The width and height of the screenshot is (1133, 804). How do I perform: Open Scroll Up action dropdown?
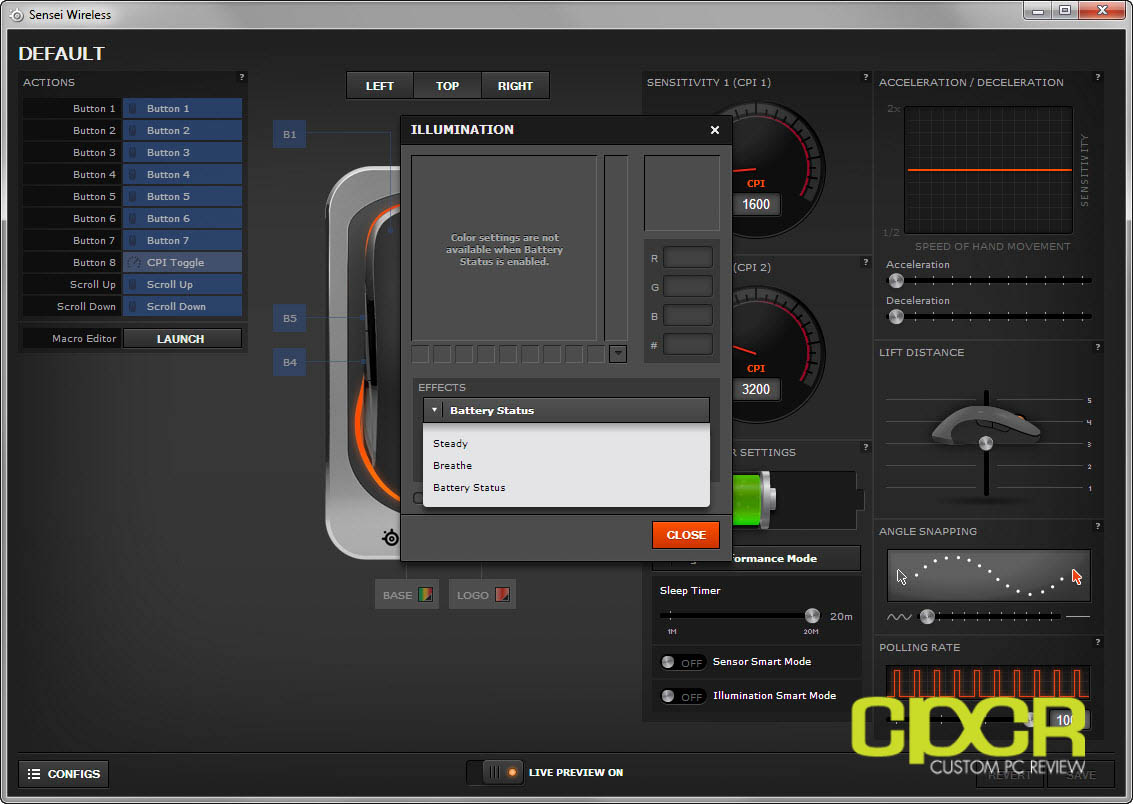[x=182, y=285]
